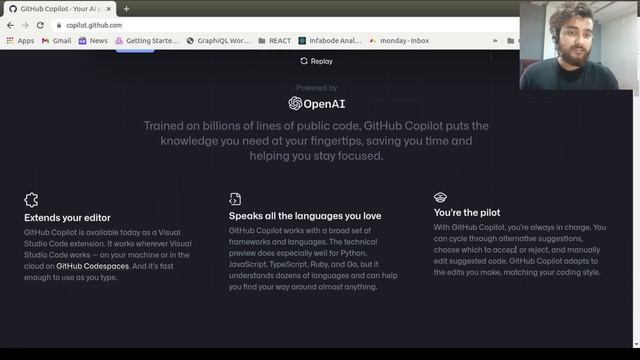This screenshot has width=640, height=360.
Task: Expand the bookmarks overflow chevron
Action: tap(495, 41)
